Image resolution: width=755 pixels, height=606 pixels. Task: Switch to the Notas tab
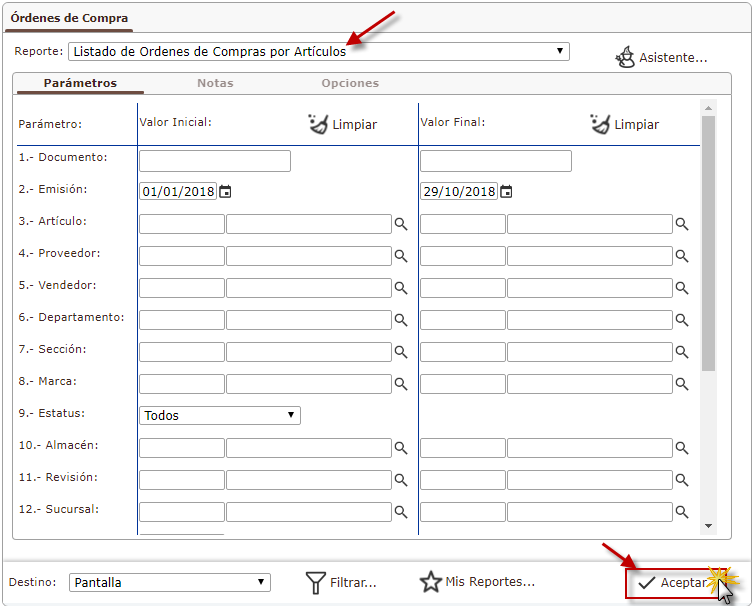pos(215,83)
